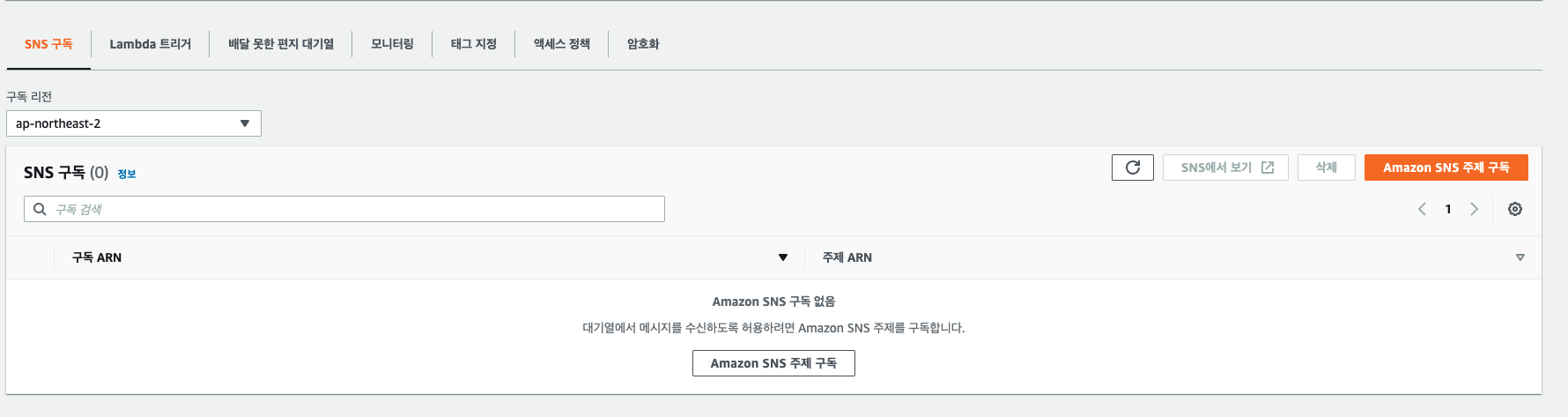Click the search magnifier icon
This screenshot has height=417, width=1568.
(x=40, y=209)
